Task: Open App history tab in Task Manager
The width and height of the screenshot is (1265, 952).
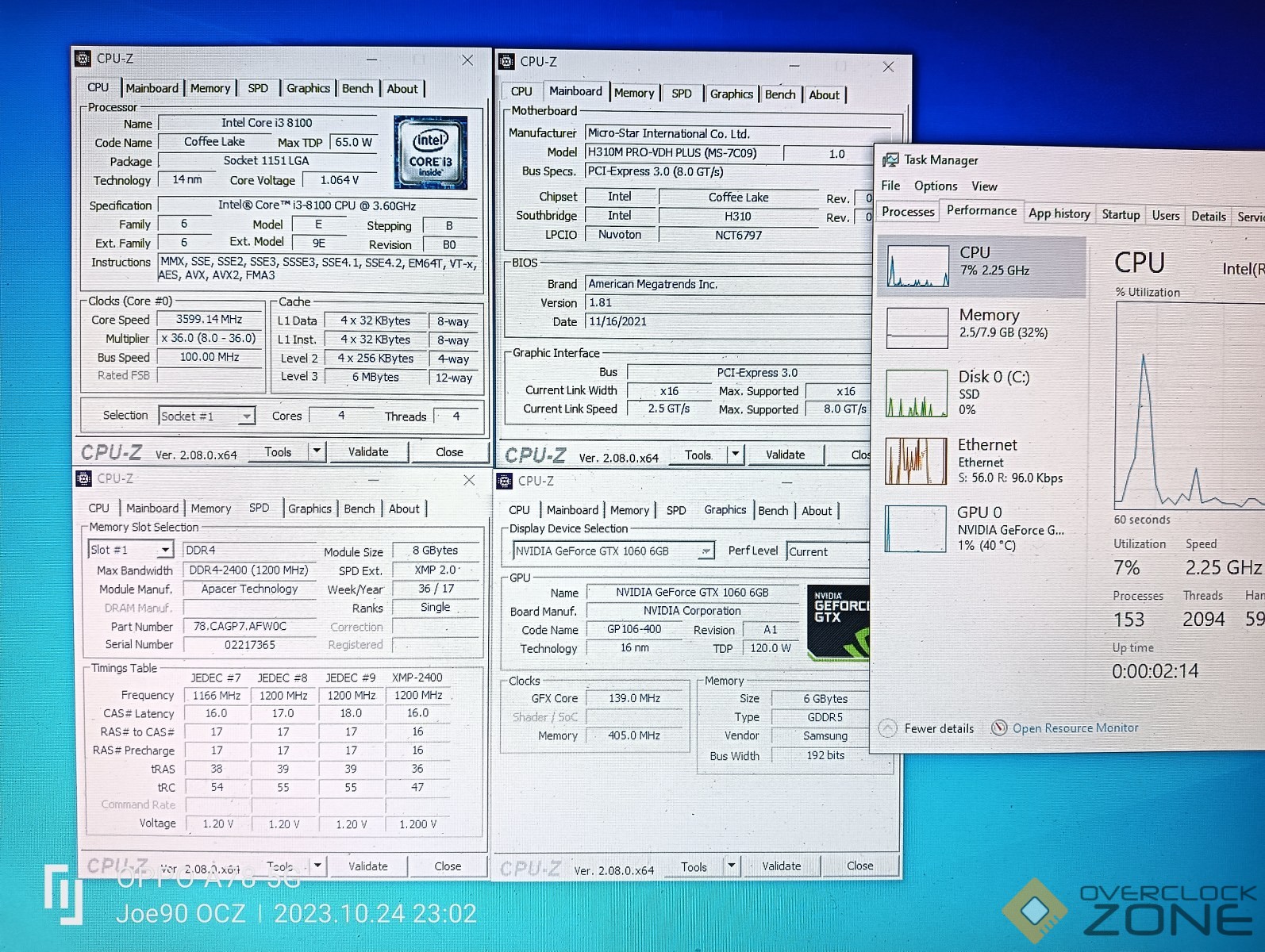Action: tap(1059, 213)
